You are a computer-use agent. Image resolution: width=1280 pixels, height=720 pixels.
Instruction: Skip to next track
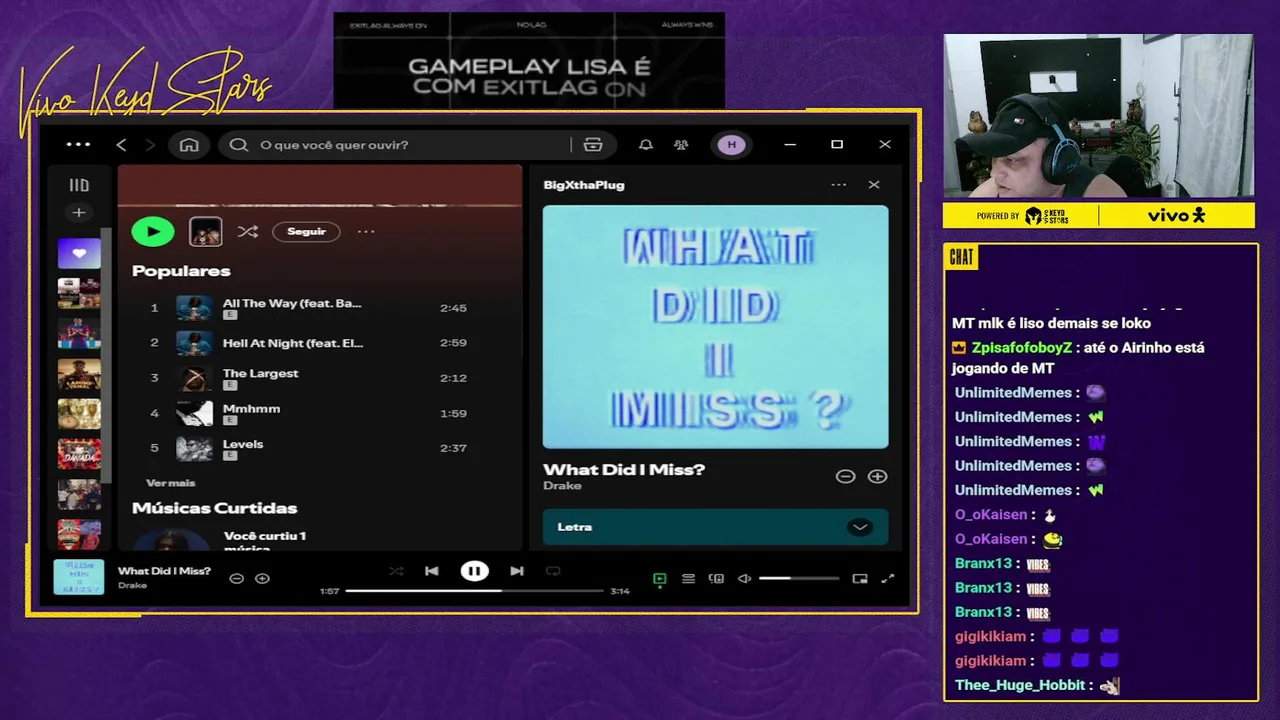[517, 571]
